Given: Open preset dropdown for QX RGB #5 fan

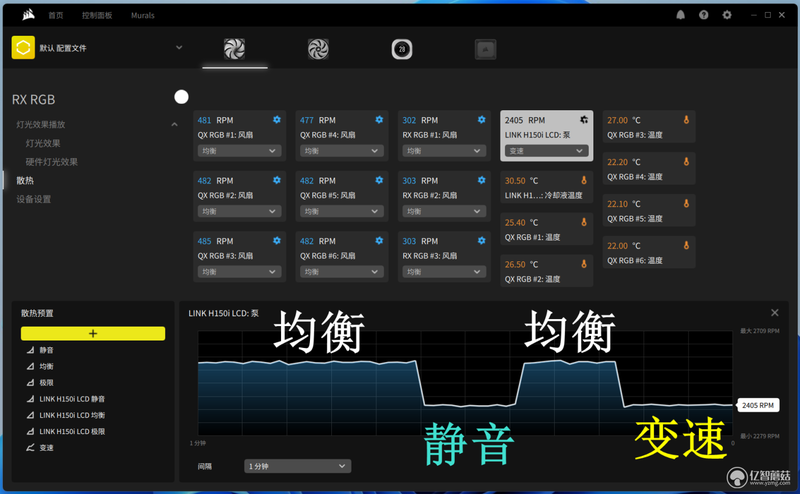Looking at the screenshot, I should 342,211.
